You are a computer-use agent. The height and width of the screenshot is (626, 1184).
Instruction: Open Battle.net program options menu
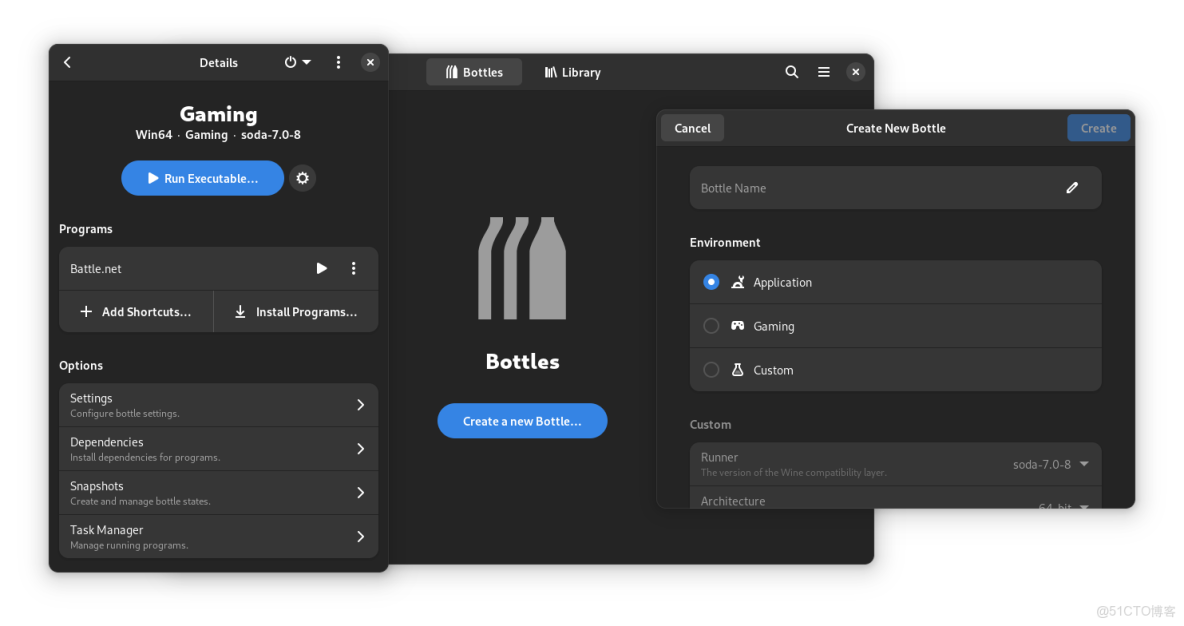[x=353, y=269]
